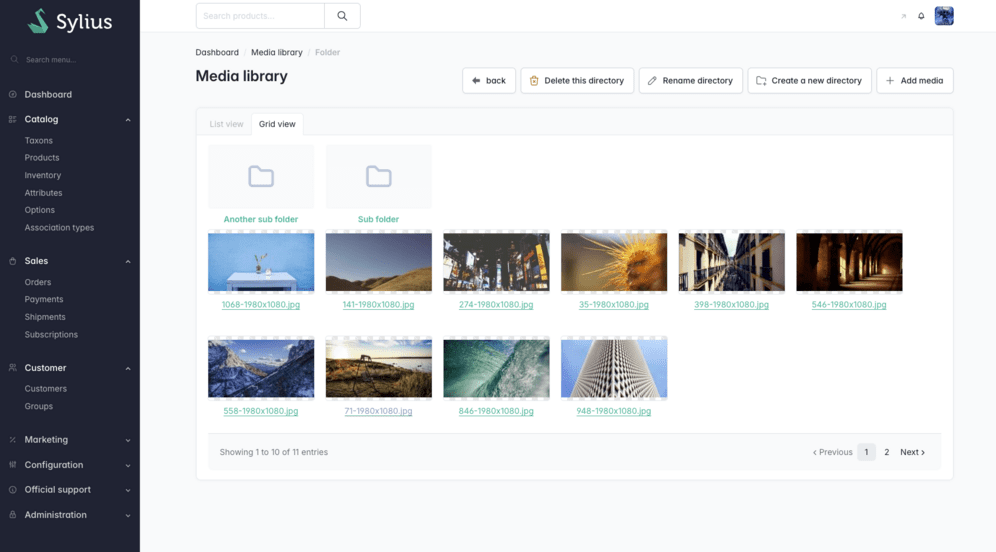The image size is (996, 552).
Task: Collapse the Catalog menu chevron
Action: [x=128, y=120]
